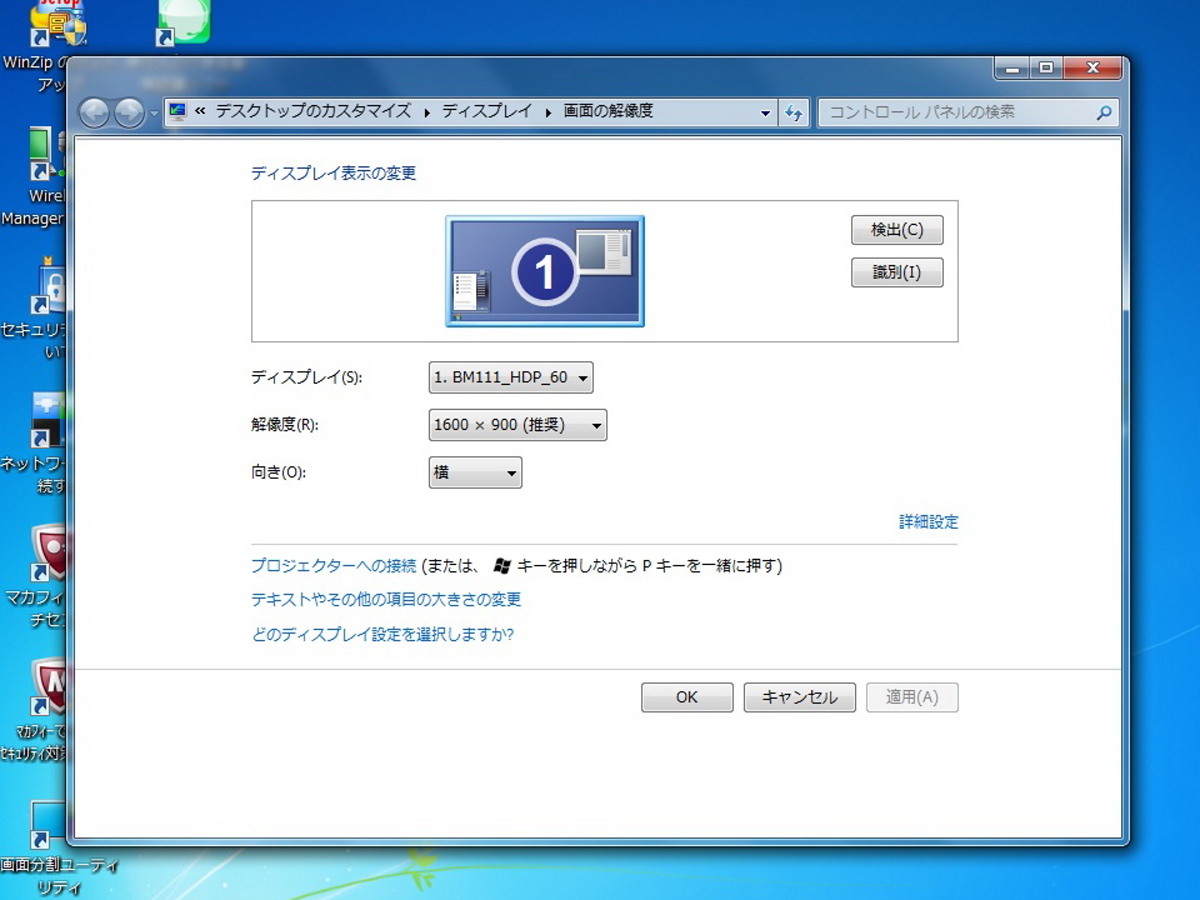Expand the ディスプレイ dropdown BM111_HDP_60
Image resolution: width=1200 pixels, height=900 pixels.
511,378
